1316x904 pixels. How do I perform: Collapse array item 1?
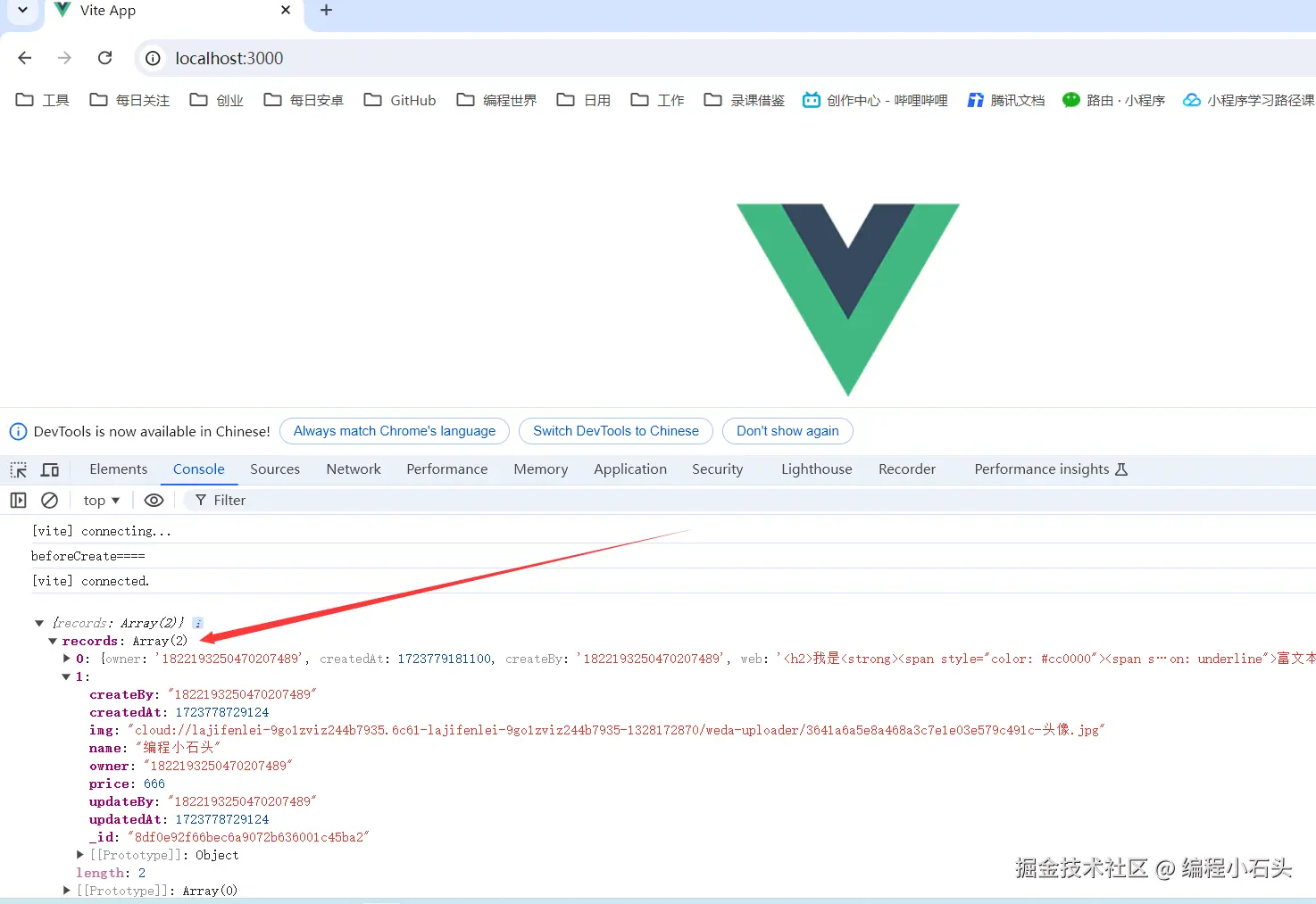coord(66,676)
